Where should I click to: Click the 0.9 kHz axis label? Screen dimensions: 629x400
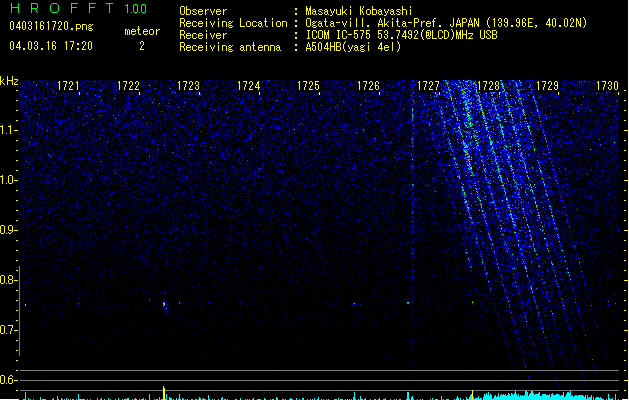point(8,230)
